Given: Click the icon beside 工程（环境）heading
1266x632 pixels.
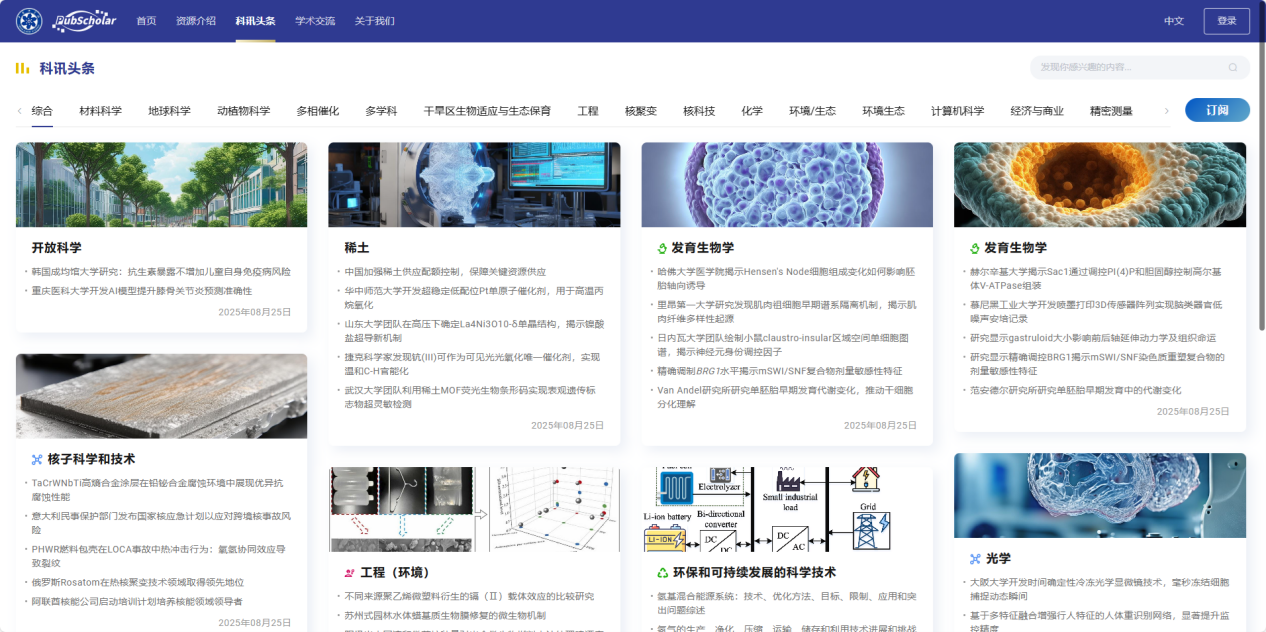Looking at the screenshot, I should [x=349, y=573].
